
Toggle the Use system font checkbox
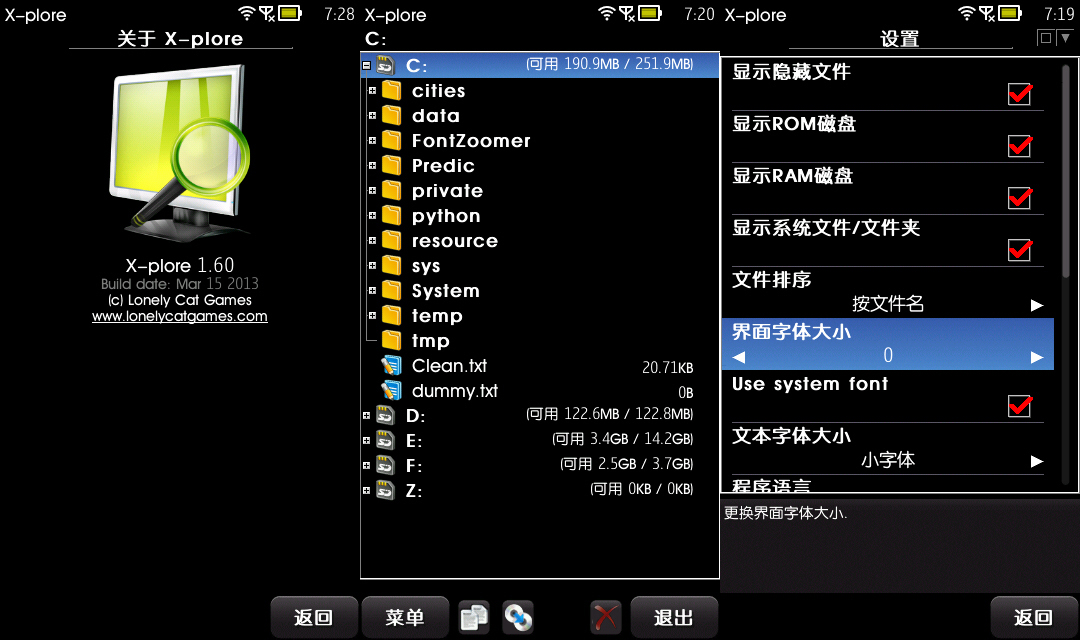point(1019,406)
